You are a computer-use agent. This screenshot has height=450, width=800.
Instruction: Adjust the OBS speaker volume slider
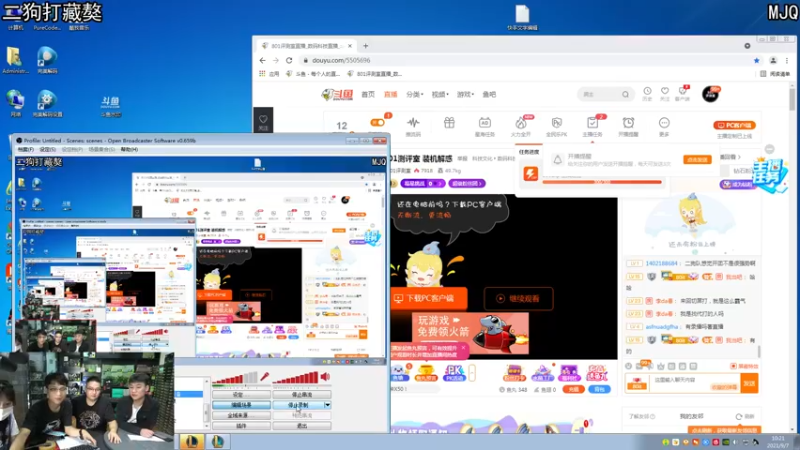[295, 378]
